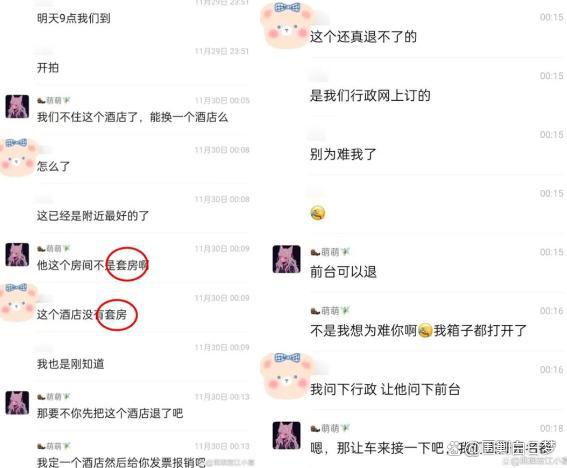Click the purple avatar beside 我们不住这个酒店了

pyautogui.click(x=17, y=106)
